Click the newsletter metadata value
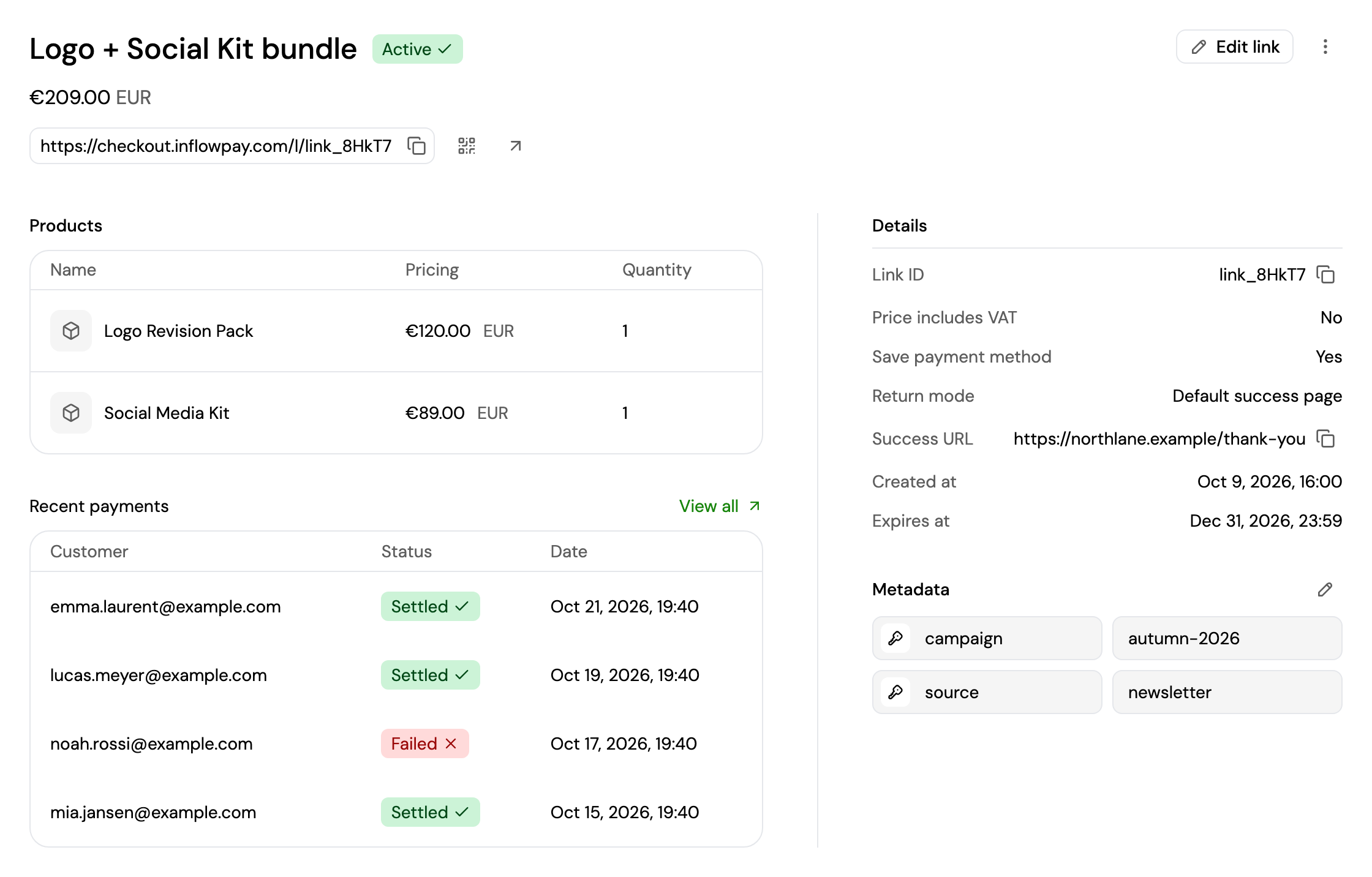This screenshot has height=877, width=1372. point(1227,692)
